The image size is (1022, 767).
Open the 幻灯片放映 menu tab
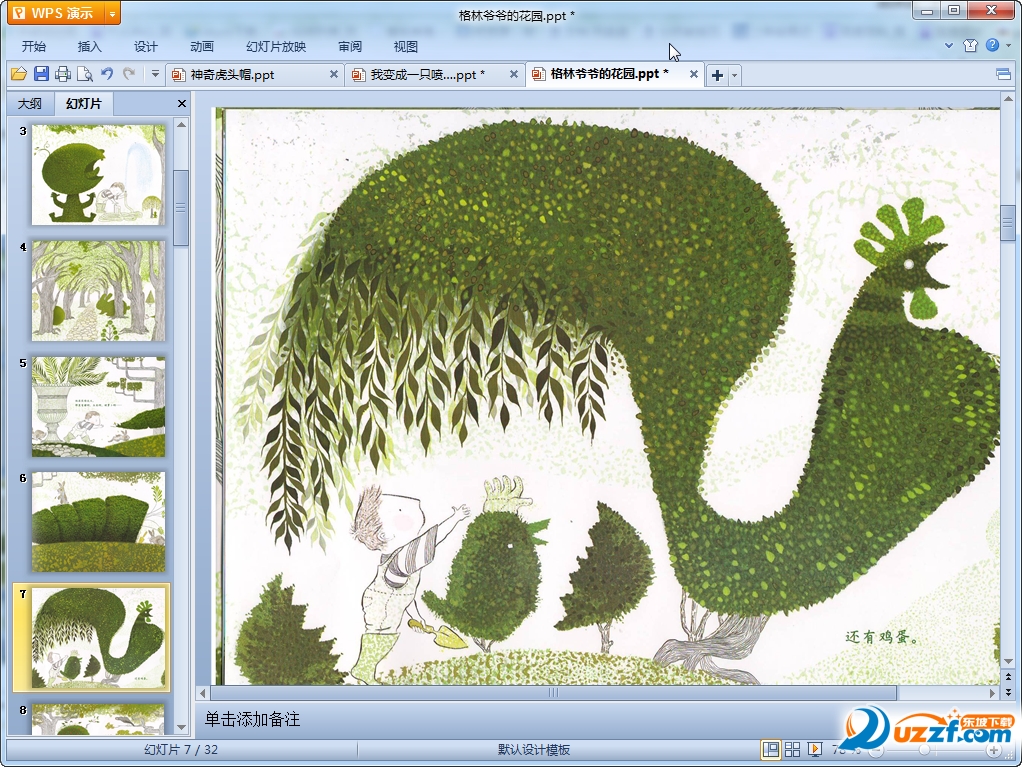(276, 46)
